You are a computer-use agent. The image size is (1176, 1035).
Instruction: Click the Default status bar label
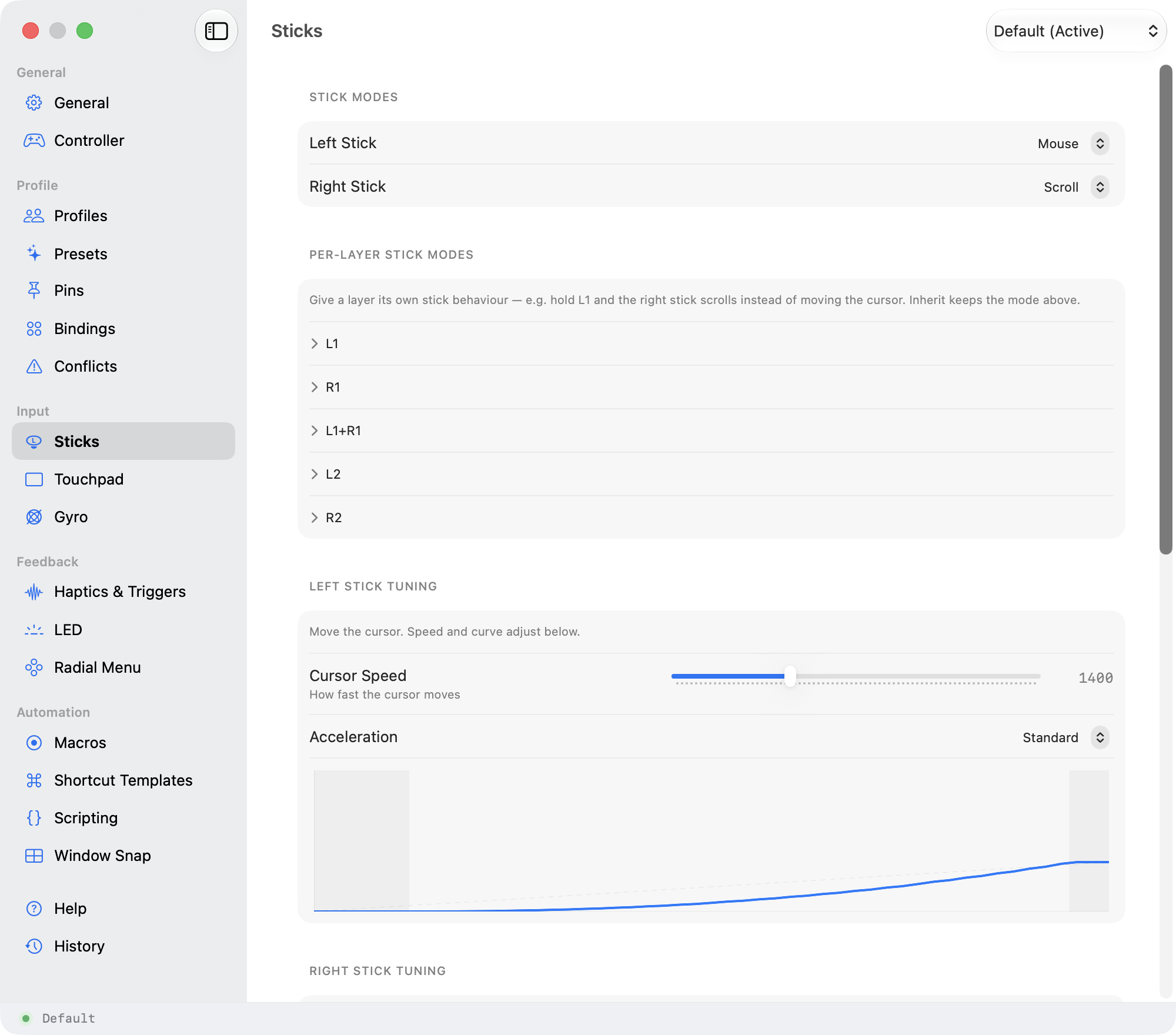[x=69, y=1018]
